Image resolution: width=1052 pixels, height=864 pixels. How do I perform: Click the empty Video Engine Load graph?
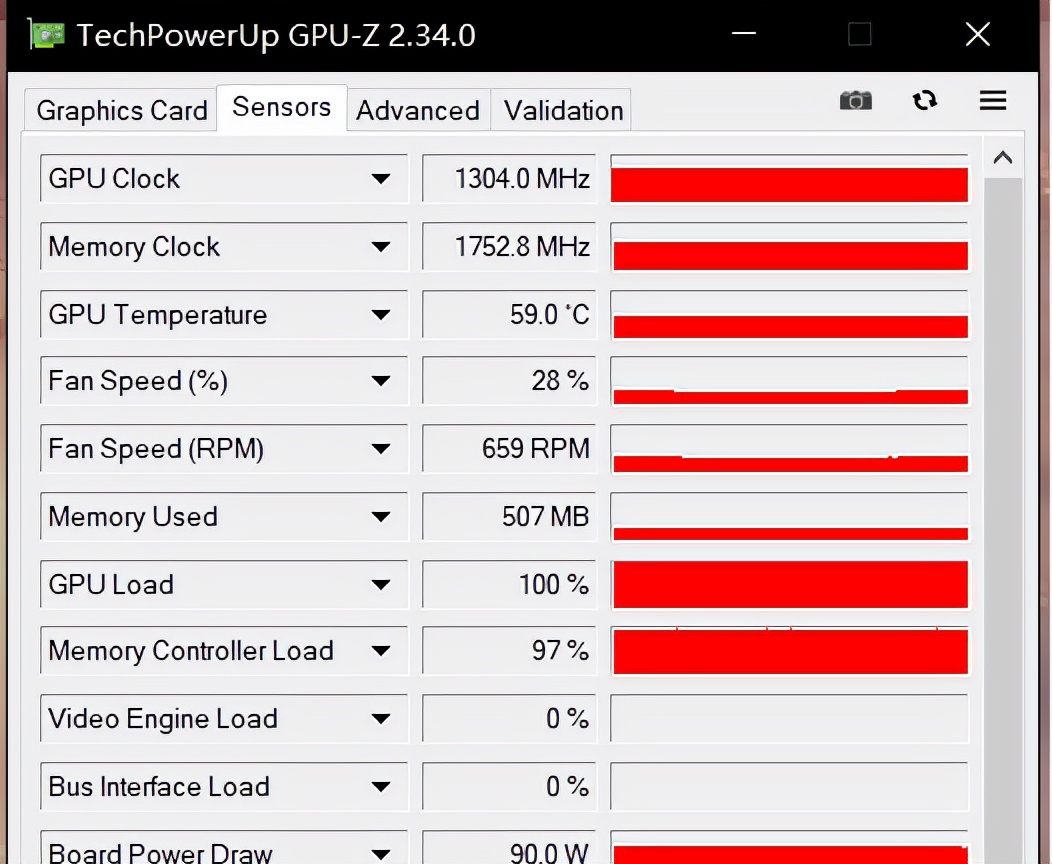click(790, 719)
